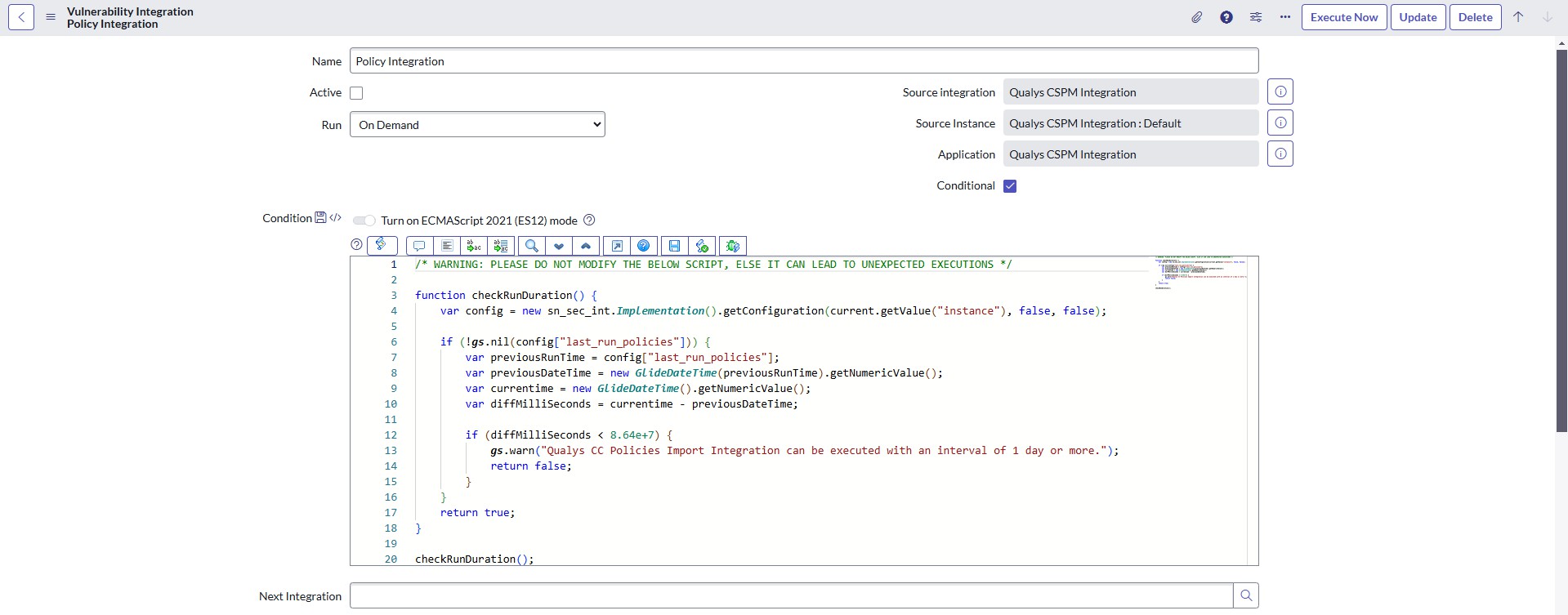
Task: Go back using the header back arrow
Action: pos(21,17)
